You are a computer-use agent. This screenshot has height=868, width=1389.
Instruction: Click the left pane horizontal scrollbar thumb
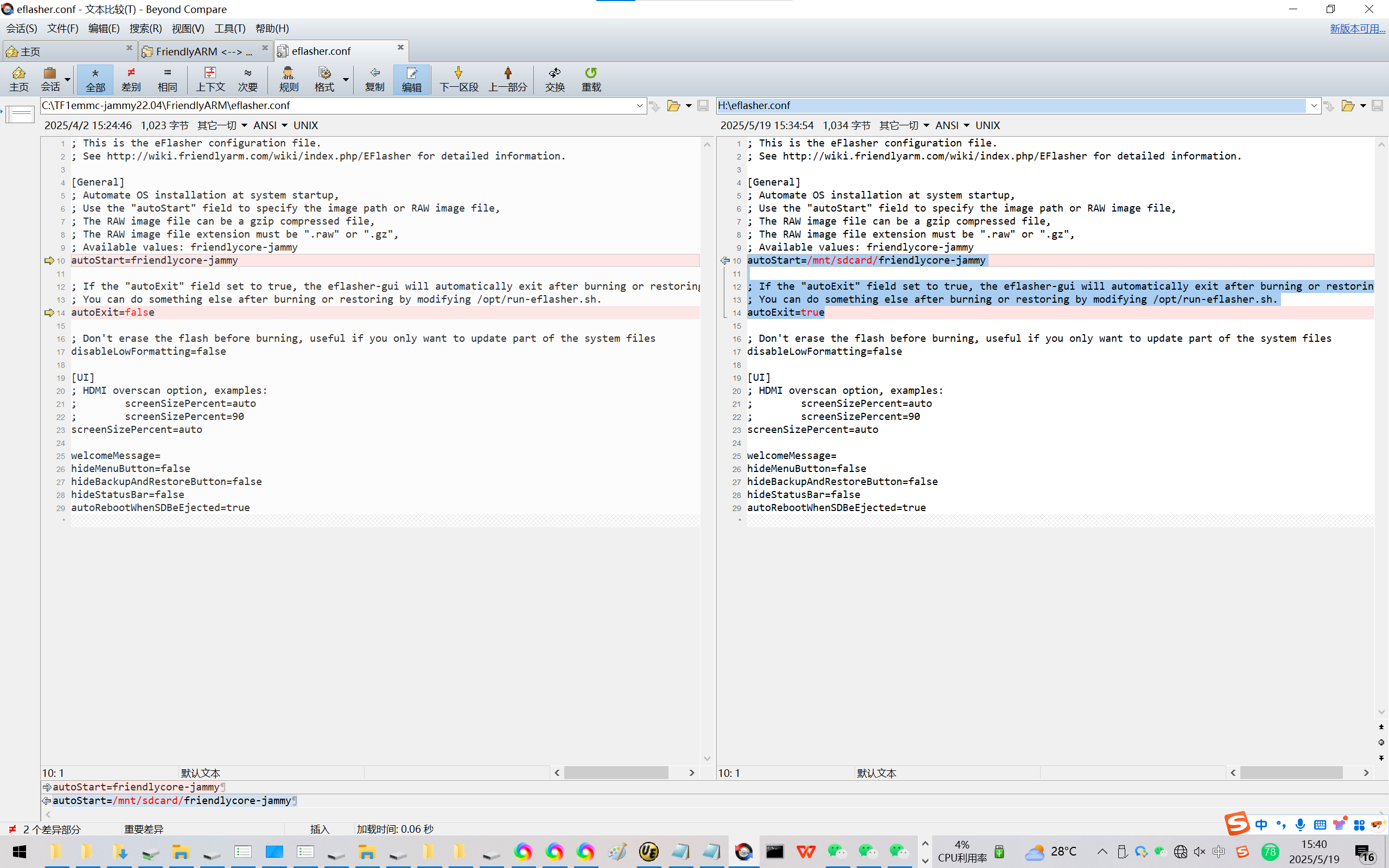pyautogui.click(x=615, y=773)
